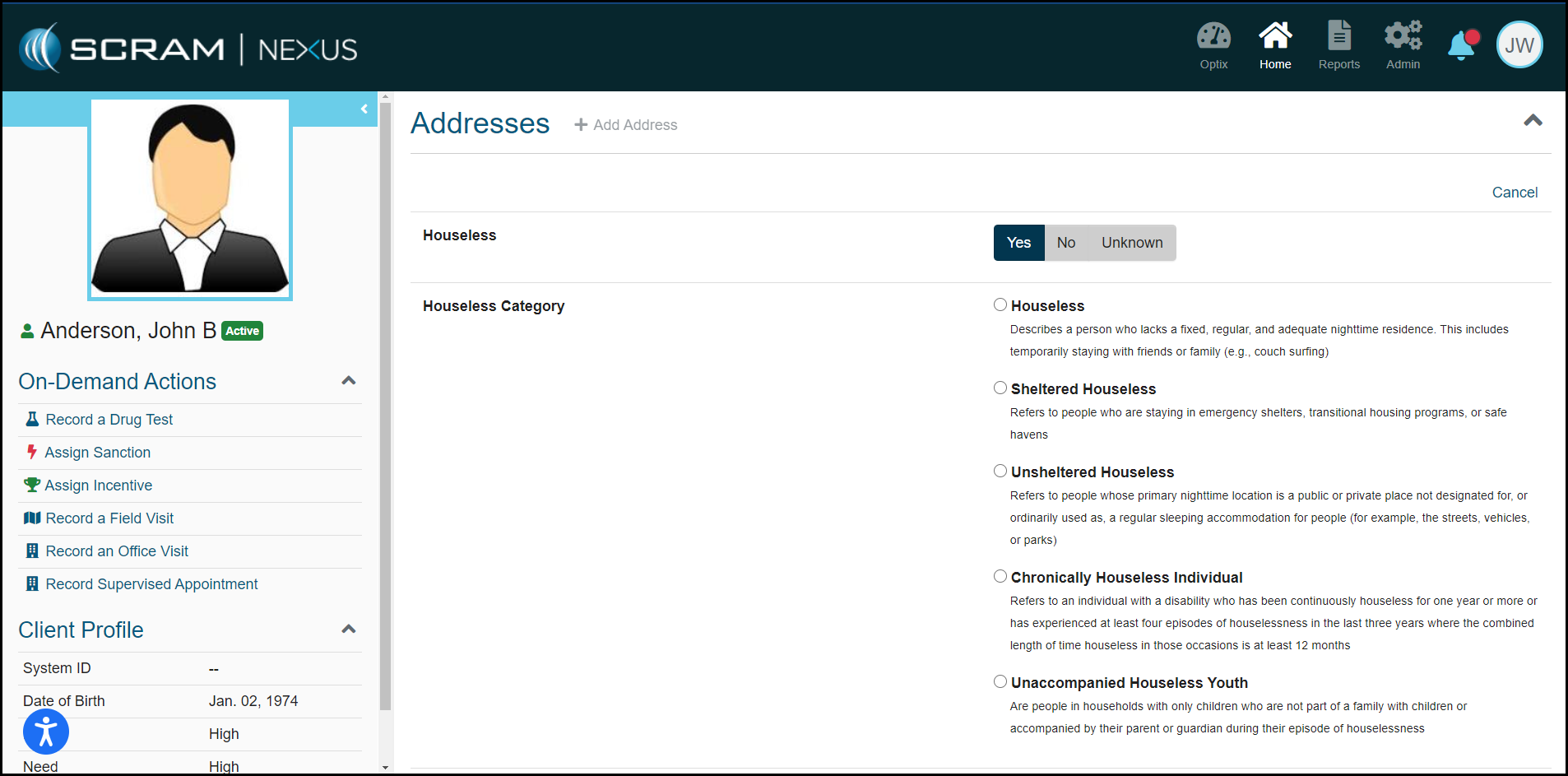Viewport: 1568px width, 776px height.
Task: Open Record a Drug Test action
Action: (x=109, y=420)
